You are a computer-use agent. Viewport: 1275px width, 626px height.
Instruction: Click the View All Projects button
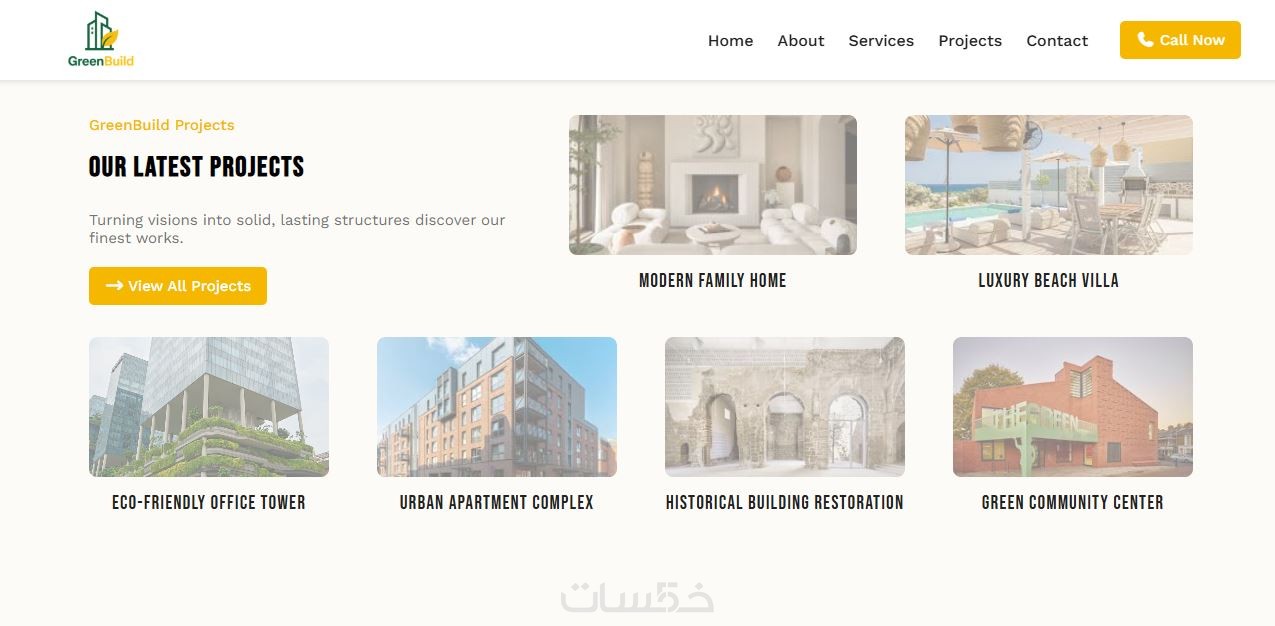click(178, 285)
